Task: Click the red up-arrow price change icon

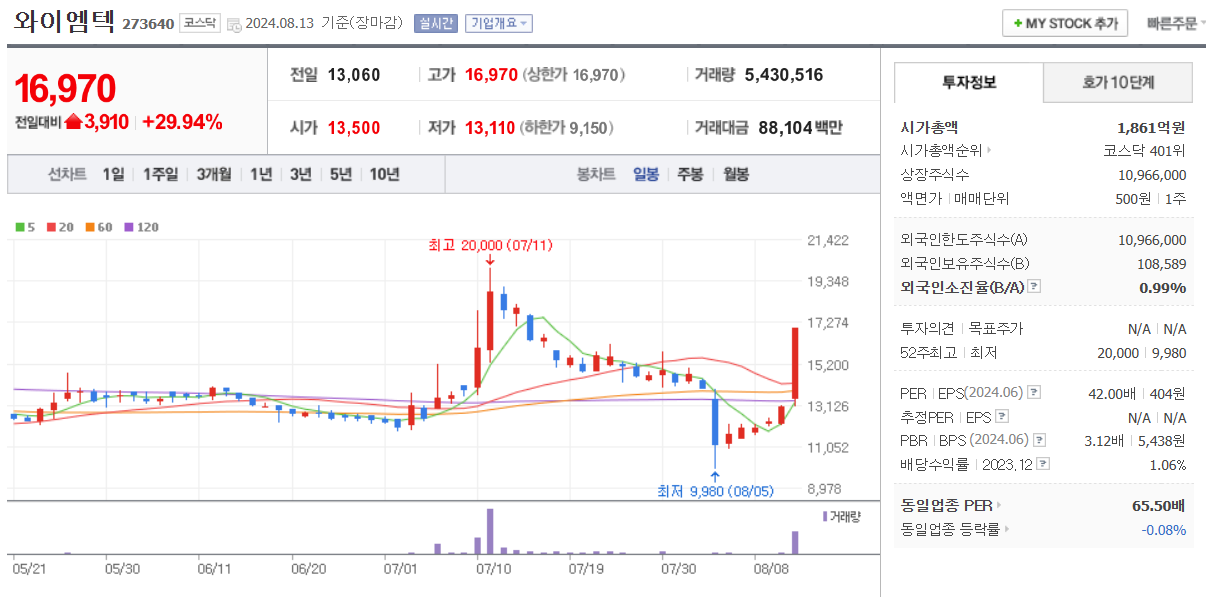Action: coord(73,123)
